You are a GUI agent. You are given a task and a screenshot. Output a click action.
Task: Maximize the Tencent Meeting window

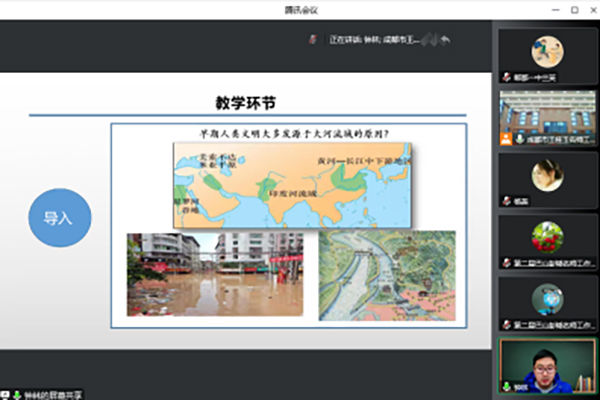pyautogui.click(x=575, y=10)
